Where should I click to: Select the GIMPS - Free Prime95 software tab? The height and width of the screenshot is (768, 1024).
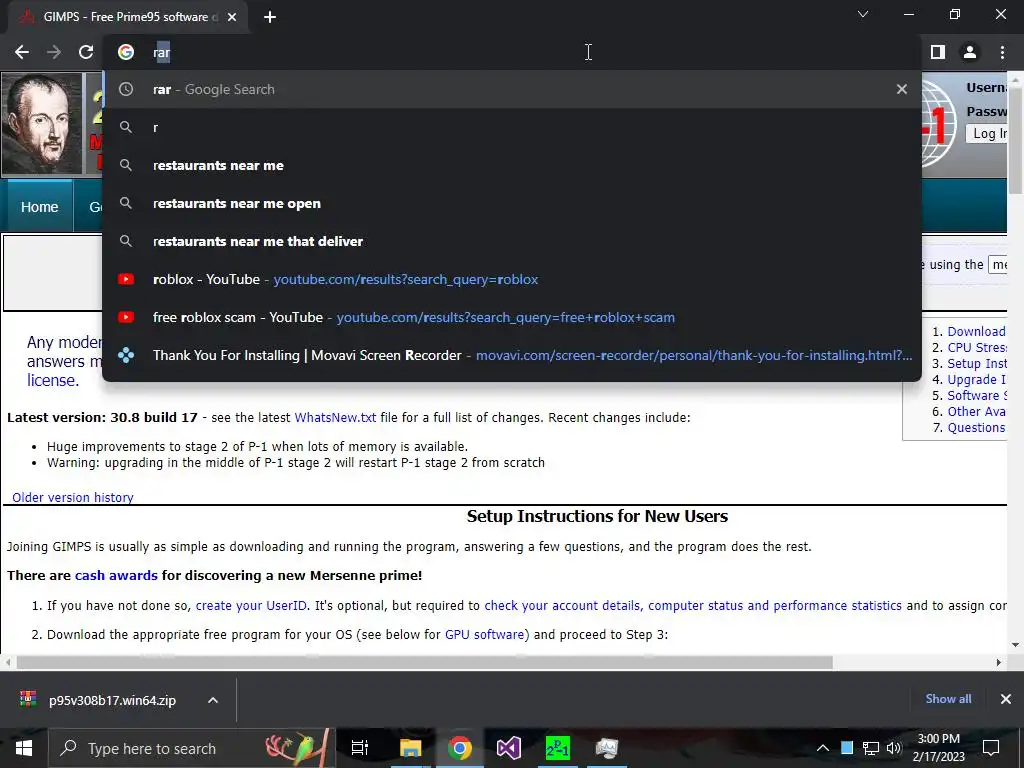click(127, 18)
